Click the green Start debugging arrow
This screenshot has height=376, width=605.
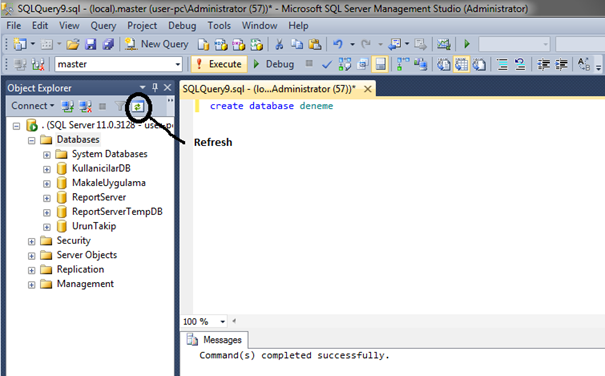pyautogui.click(x=467, y=44)
